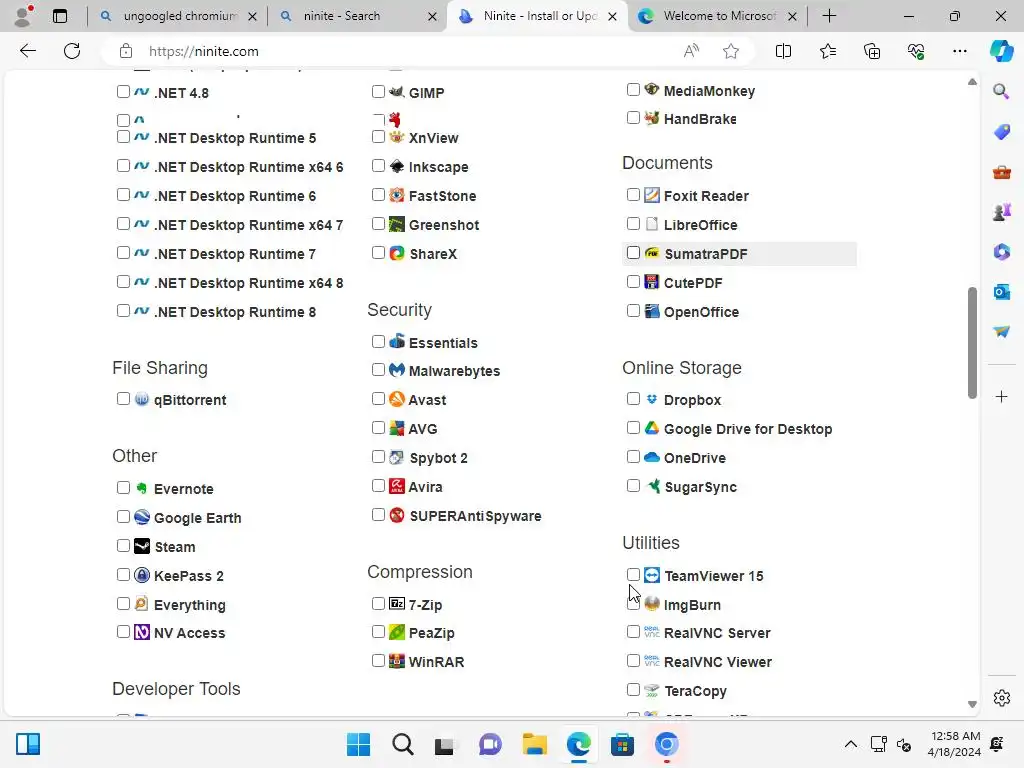Image resolution: width=1024 pixels, height=768 pixels.
Task: Open a new browser tab
Action: (829, 16)
